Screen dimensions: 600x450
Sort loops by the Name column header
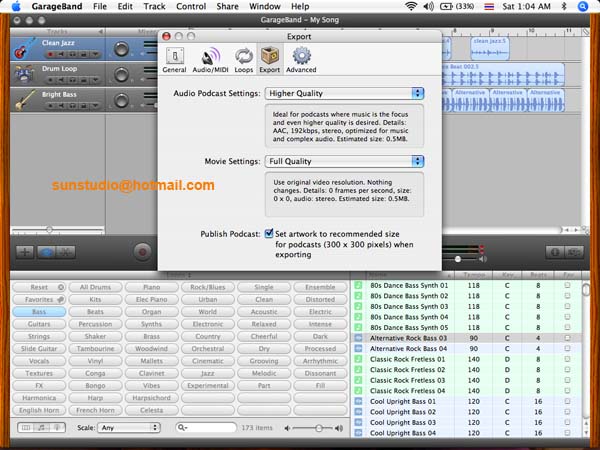pos(409,275)
